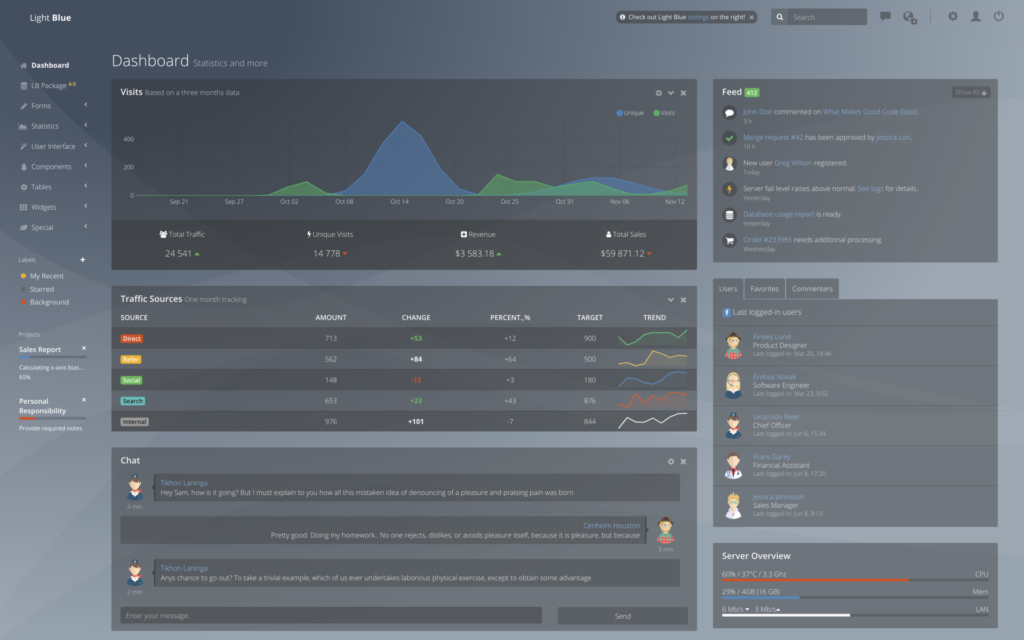The height and width of the screenshot is (640, 1024).
Task: Click the plus icon to add a label
Action: coord(83,260)
